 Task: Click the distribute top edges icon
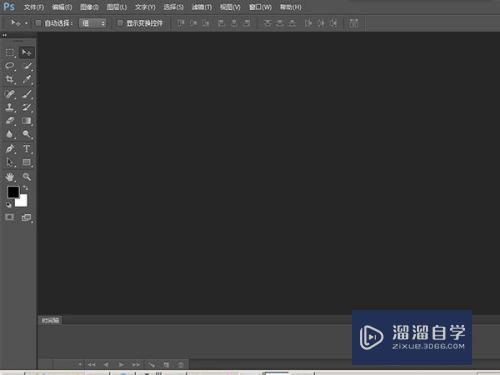point(267,23)
